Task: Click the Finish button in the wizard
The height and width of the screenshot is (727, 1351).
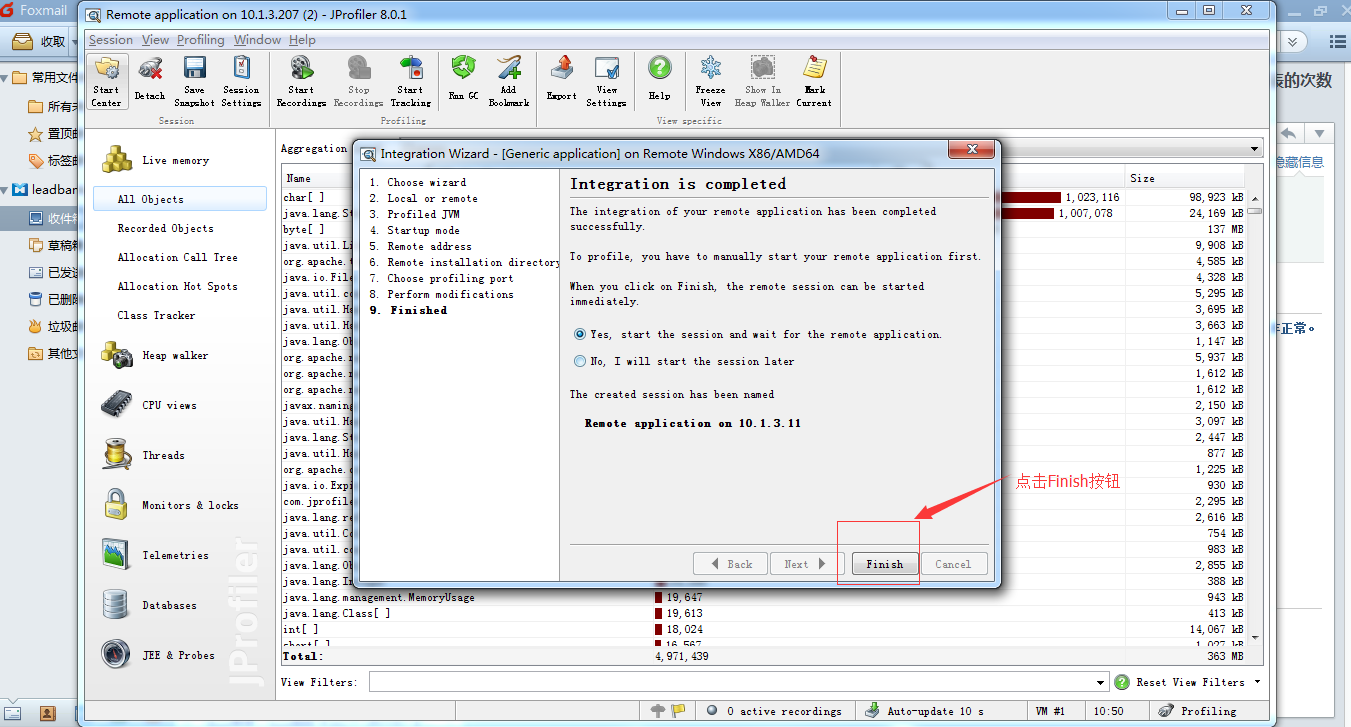Action: (885, 564)
